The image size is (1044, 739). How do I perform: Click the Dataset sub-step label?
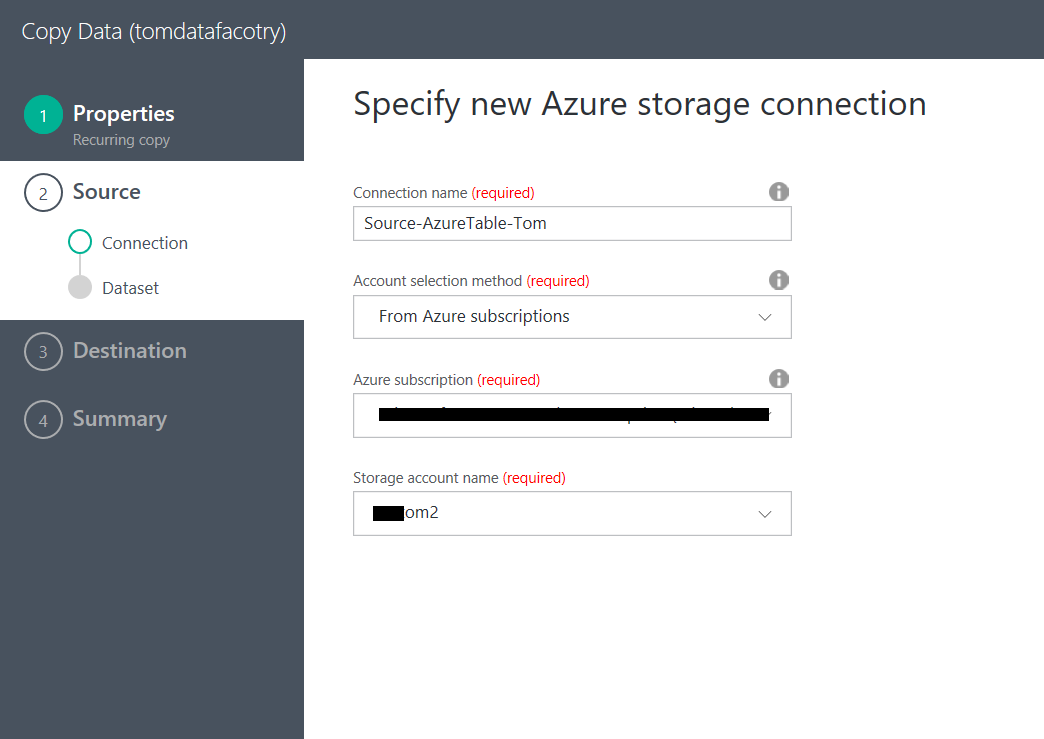tap(130, 288)
